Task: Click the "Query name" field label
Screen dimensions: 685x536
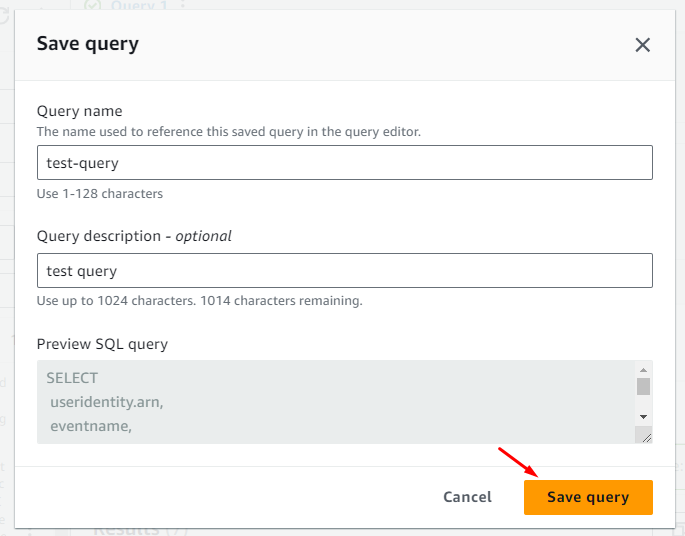Action: click(79, 111)
